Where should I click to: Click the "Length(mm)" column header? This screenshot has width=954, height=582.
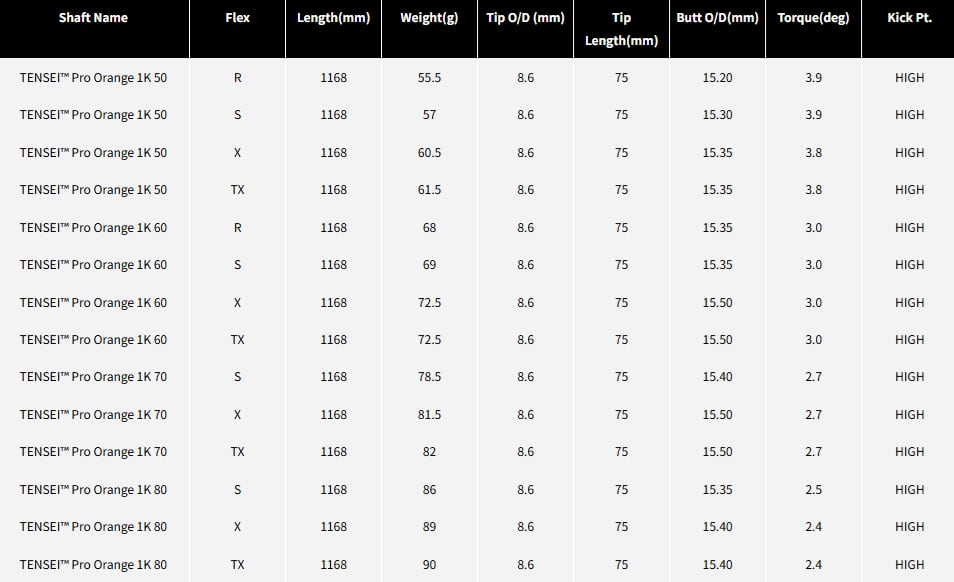point(333,18)
